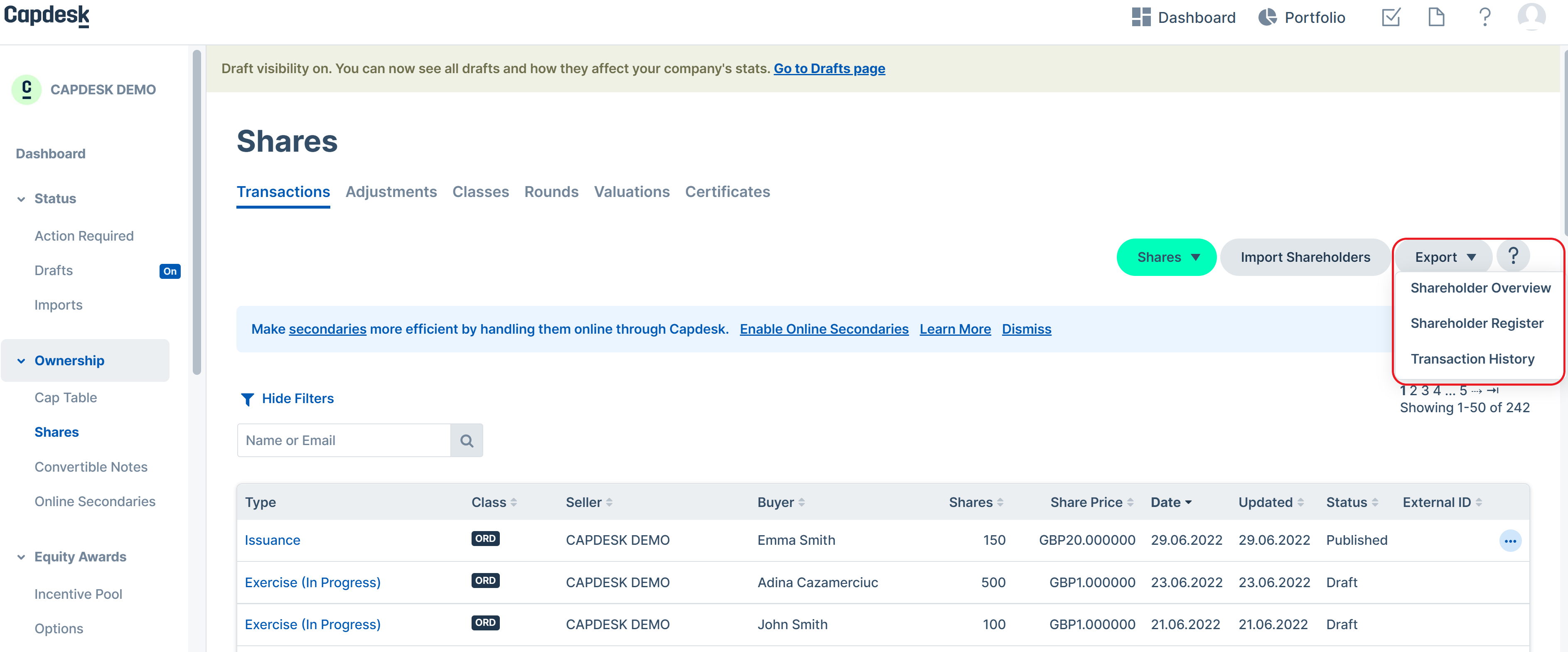
Task: Open Exercise (In Progress) for Adina Cazamerciuc
Action: [x=312, y=583]
